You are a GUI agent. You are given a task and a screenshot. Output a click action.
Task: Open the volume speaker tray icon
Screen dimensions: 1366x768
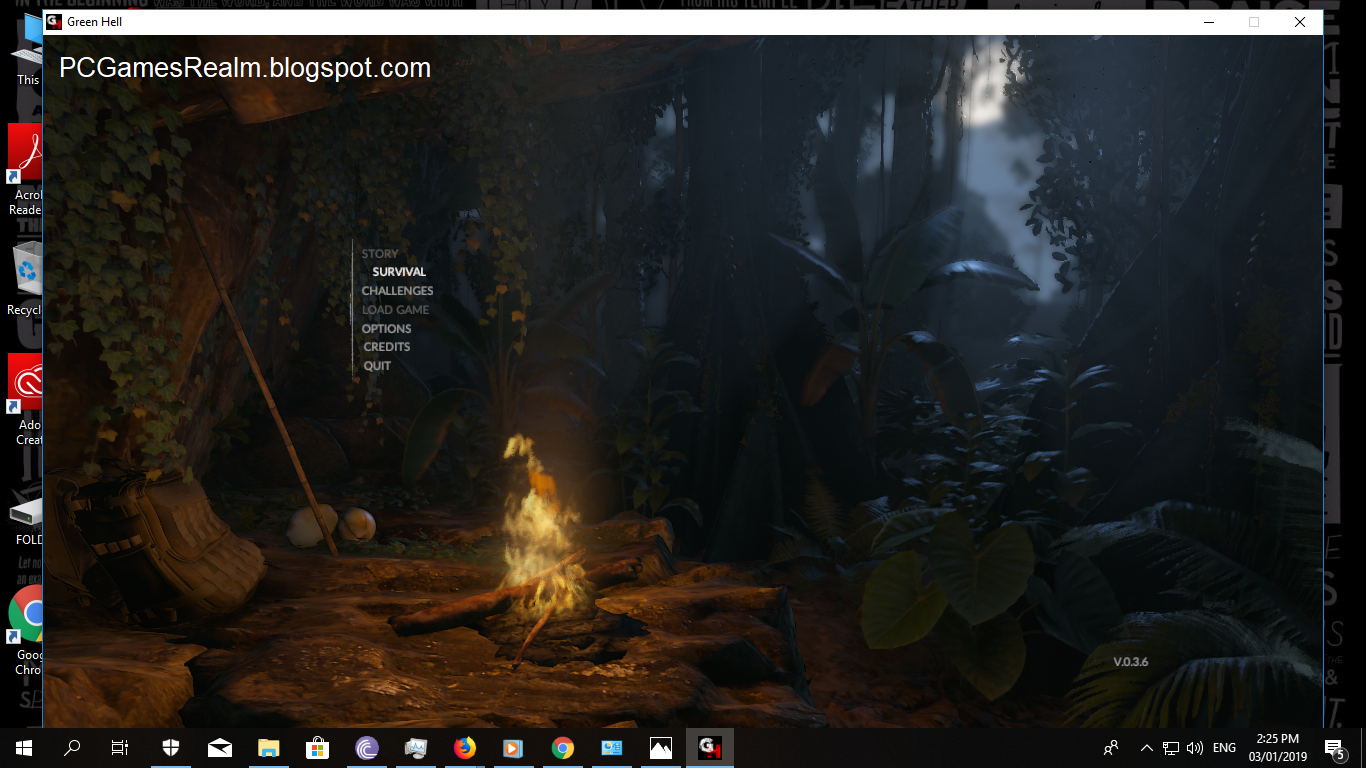click(1194, 747)
